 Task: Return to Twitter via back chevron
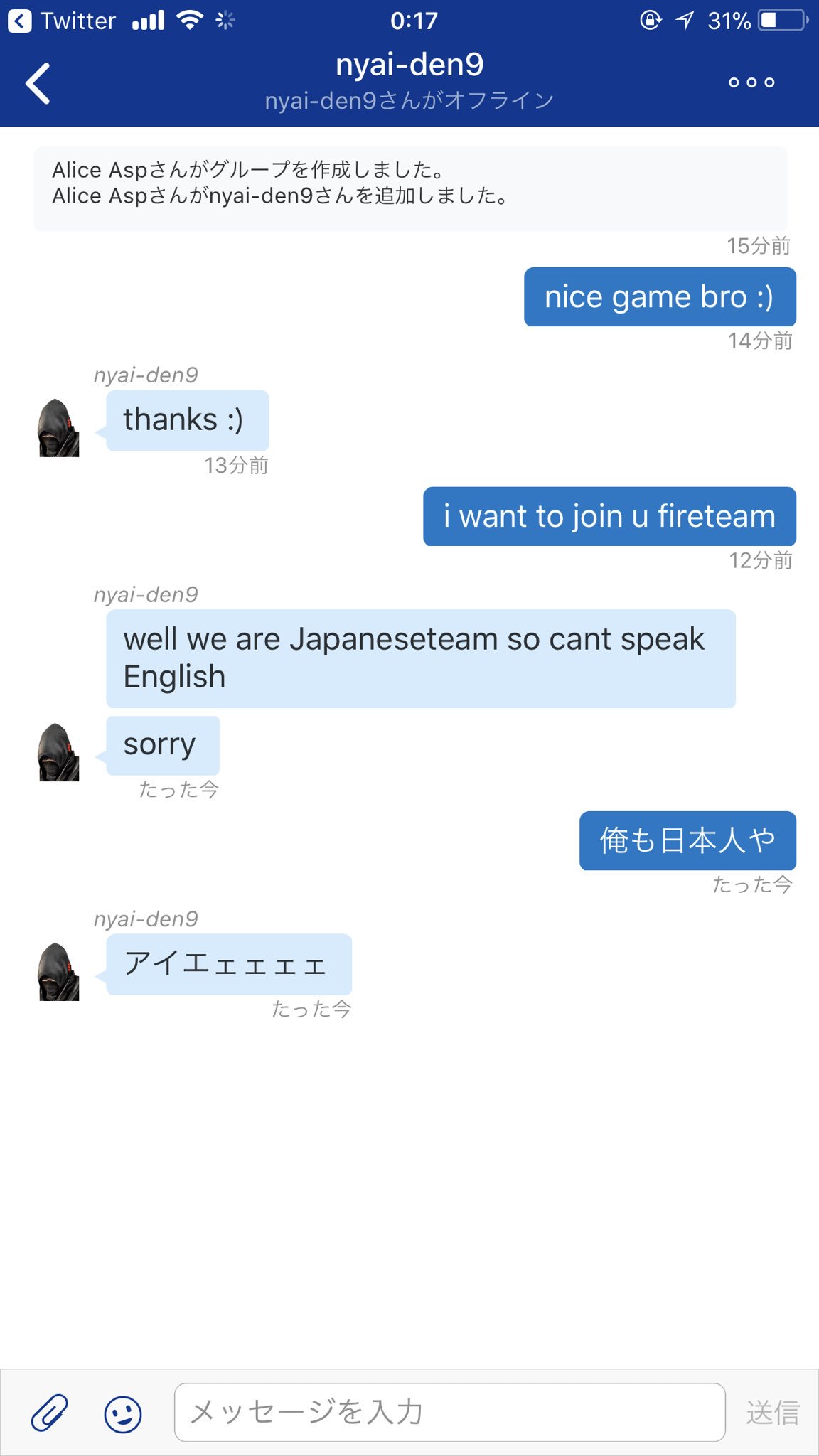pyautogui.click(x=20, y=21)
